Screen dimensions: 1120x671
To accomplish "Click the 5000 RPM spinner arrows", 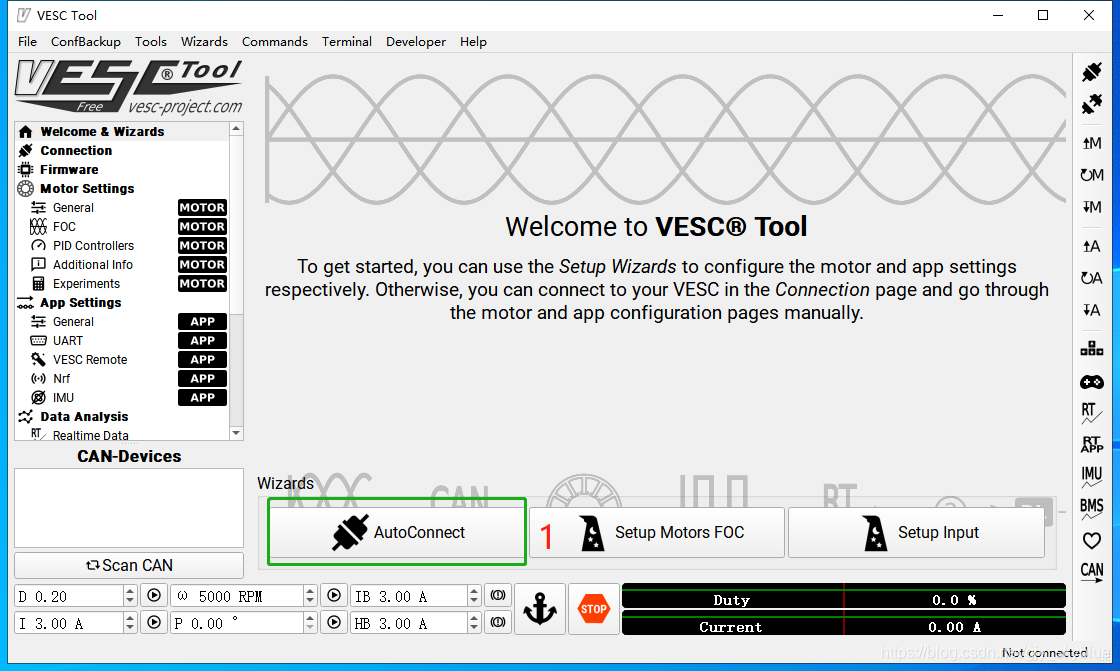I will click(x=310, y=595).
